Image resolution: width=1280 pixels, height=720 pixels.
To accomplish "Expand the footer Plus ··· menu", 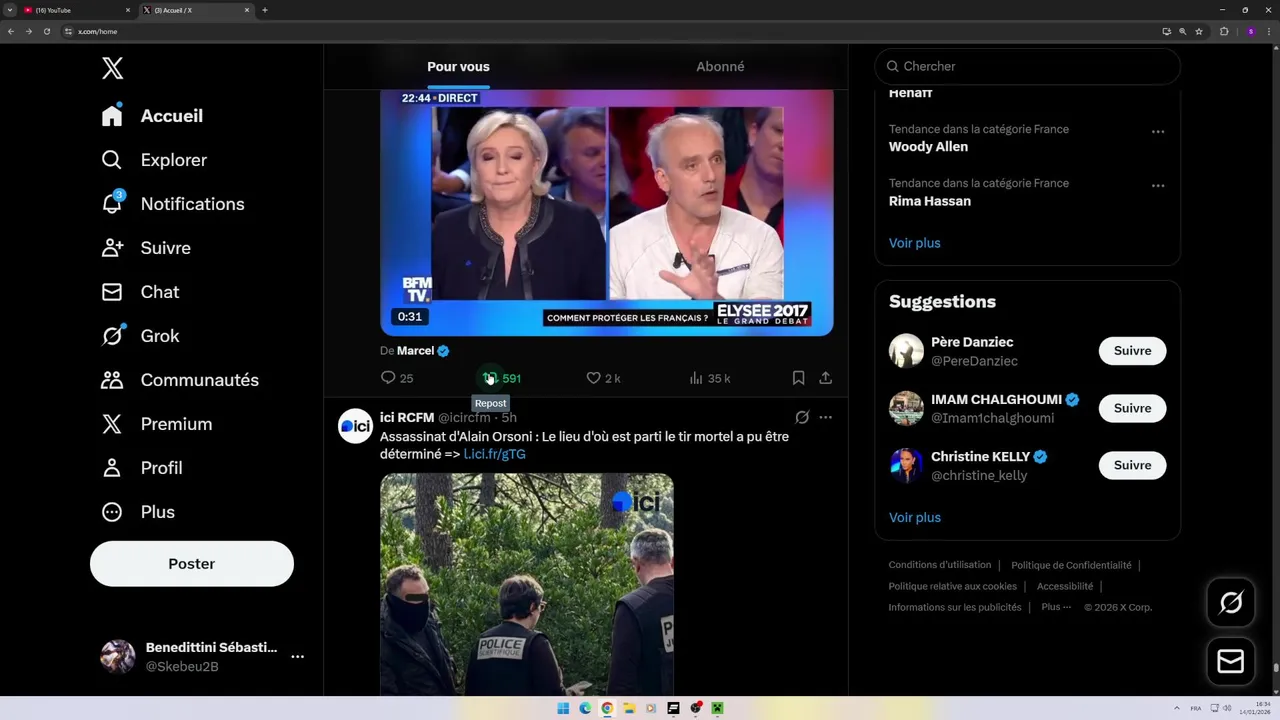I will [1056, 607].
